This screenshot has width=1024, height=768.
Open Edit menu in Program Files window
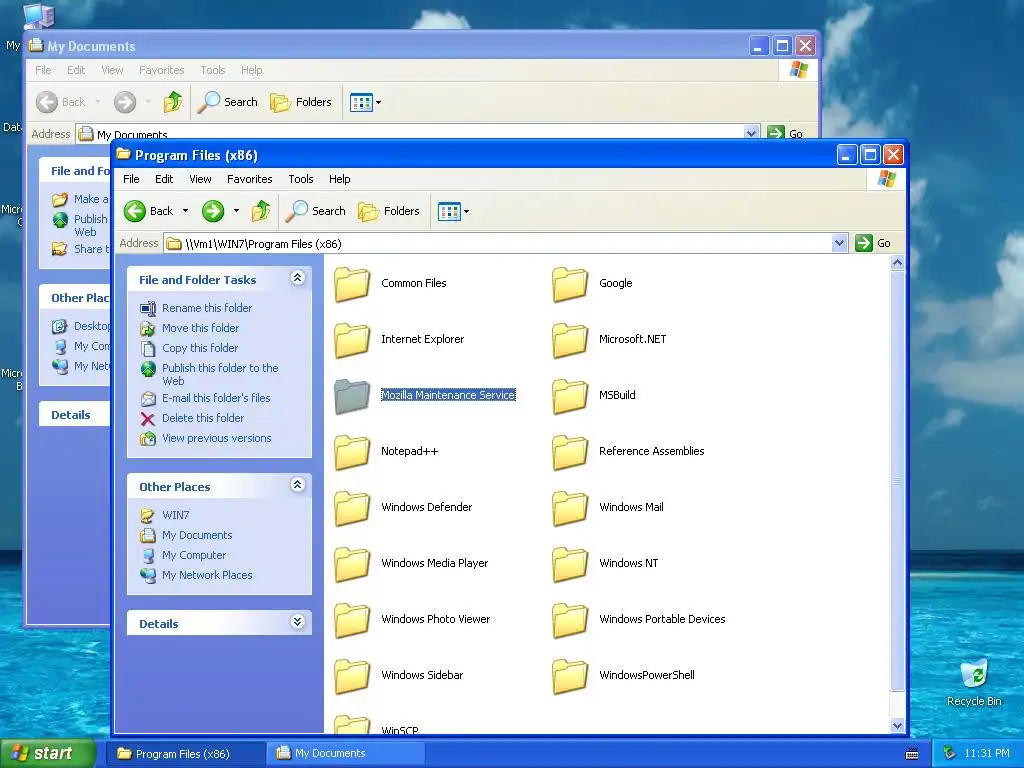coord(164,179)
